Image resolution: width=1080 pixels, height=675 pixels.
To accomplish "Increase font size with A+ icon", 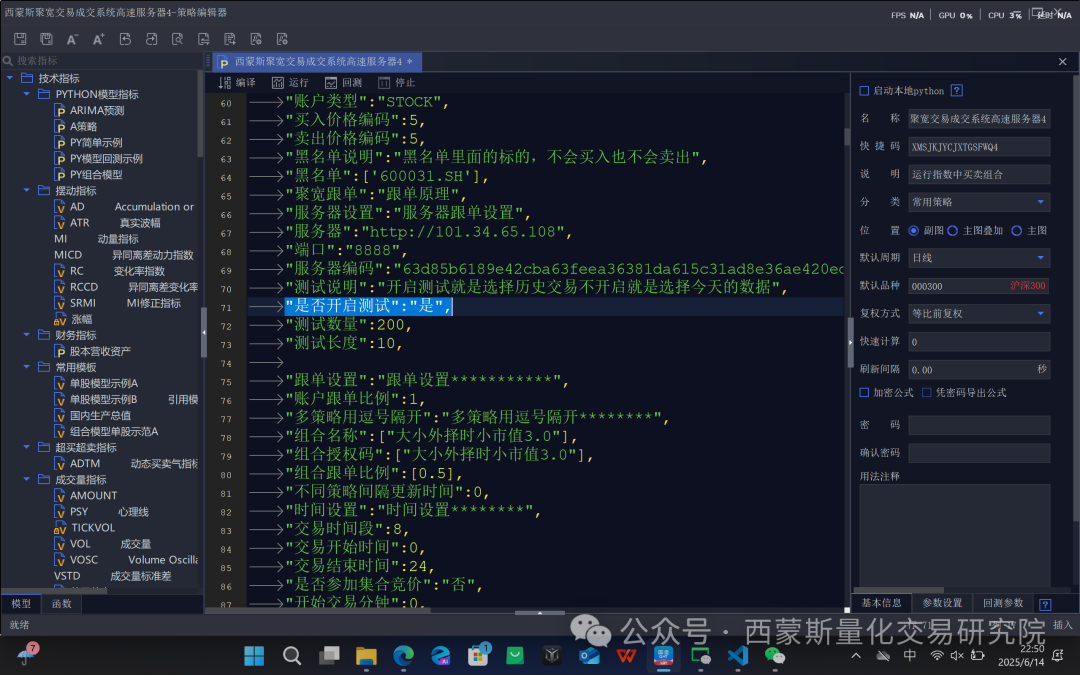I will (98, 39).
